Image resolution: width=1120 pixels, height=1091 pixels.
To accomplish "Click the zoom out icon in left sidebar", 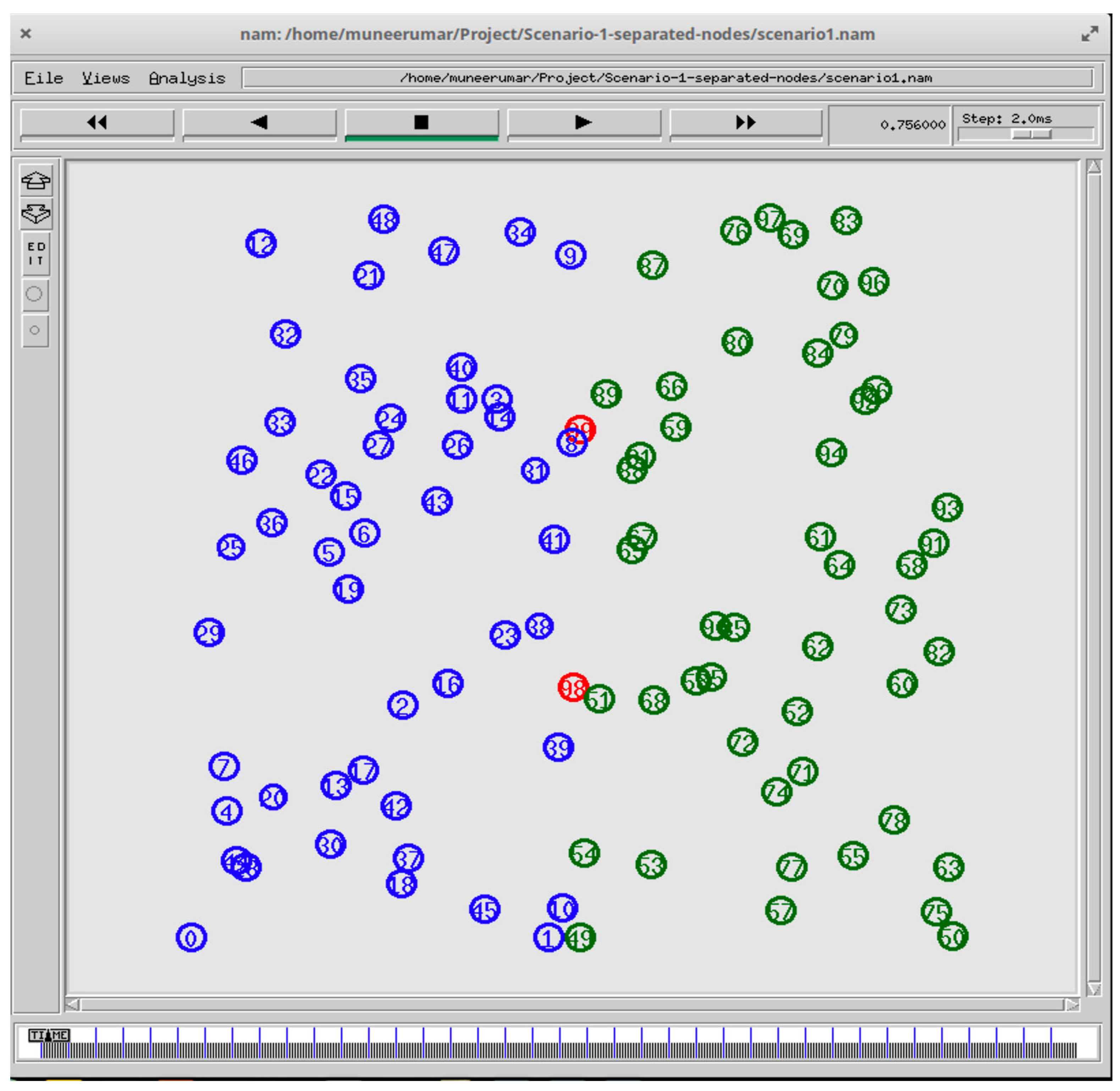I will [35, 214].
